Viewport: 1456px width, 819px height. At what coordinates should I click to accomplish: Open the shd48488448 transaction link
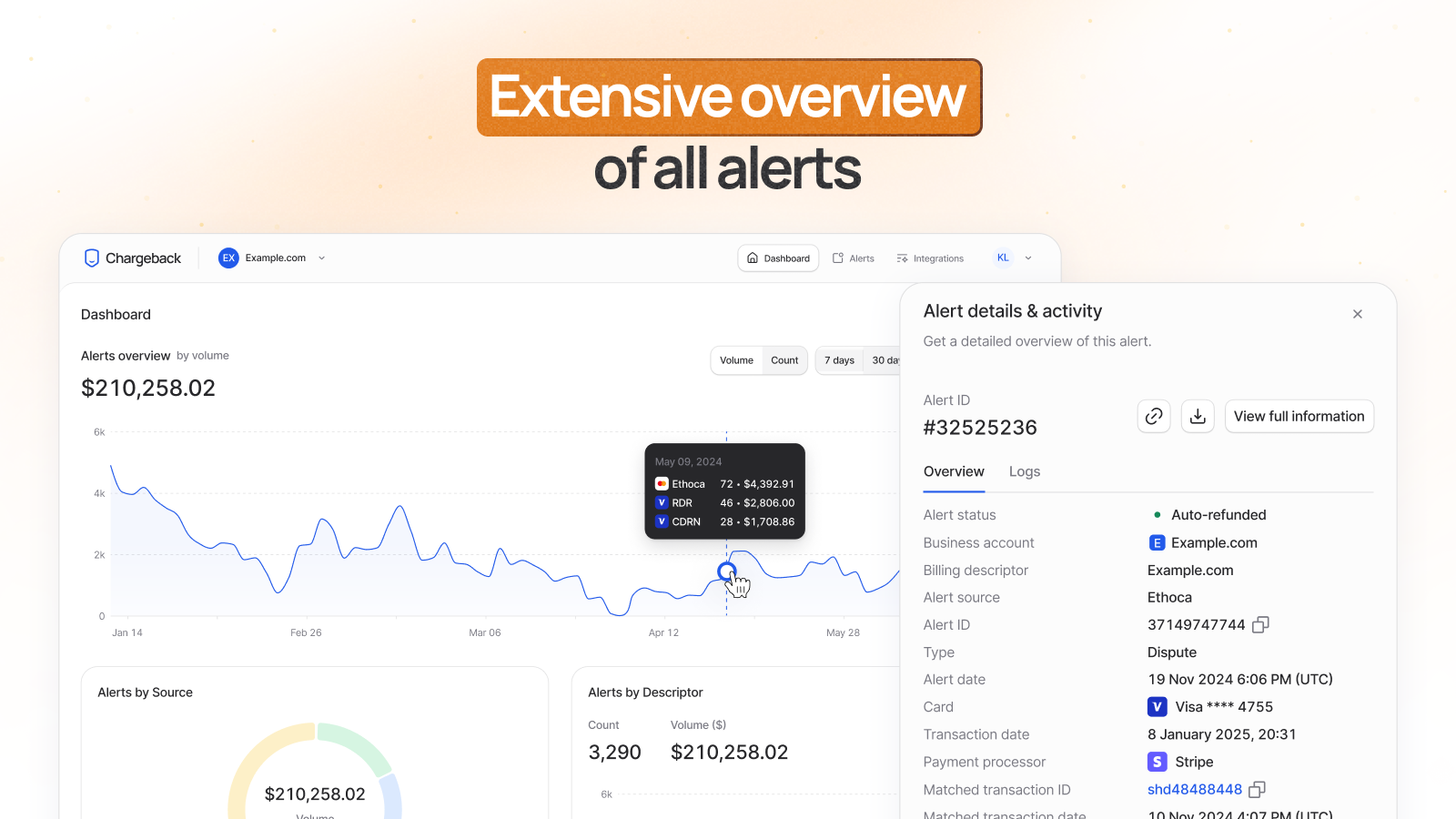[x=1195, y=789]
